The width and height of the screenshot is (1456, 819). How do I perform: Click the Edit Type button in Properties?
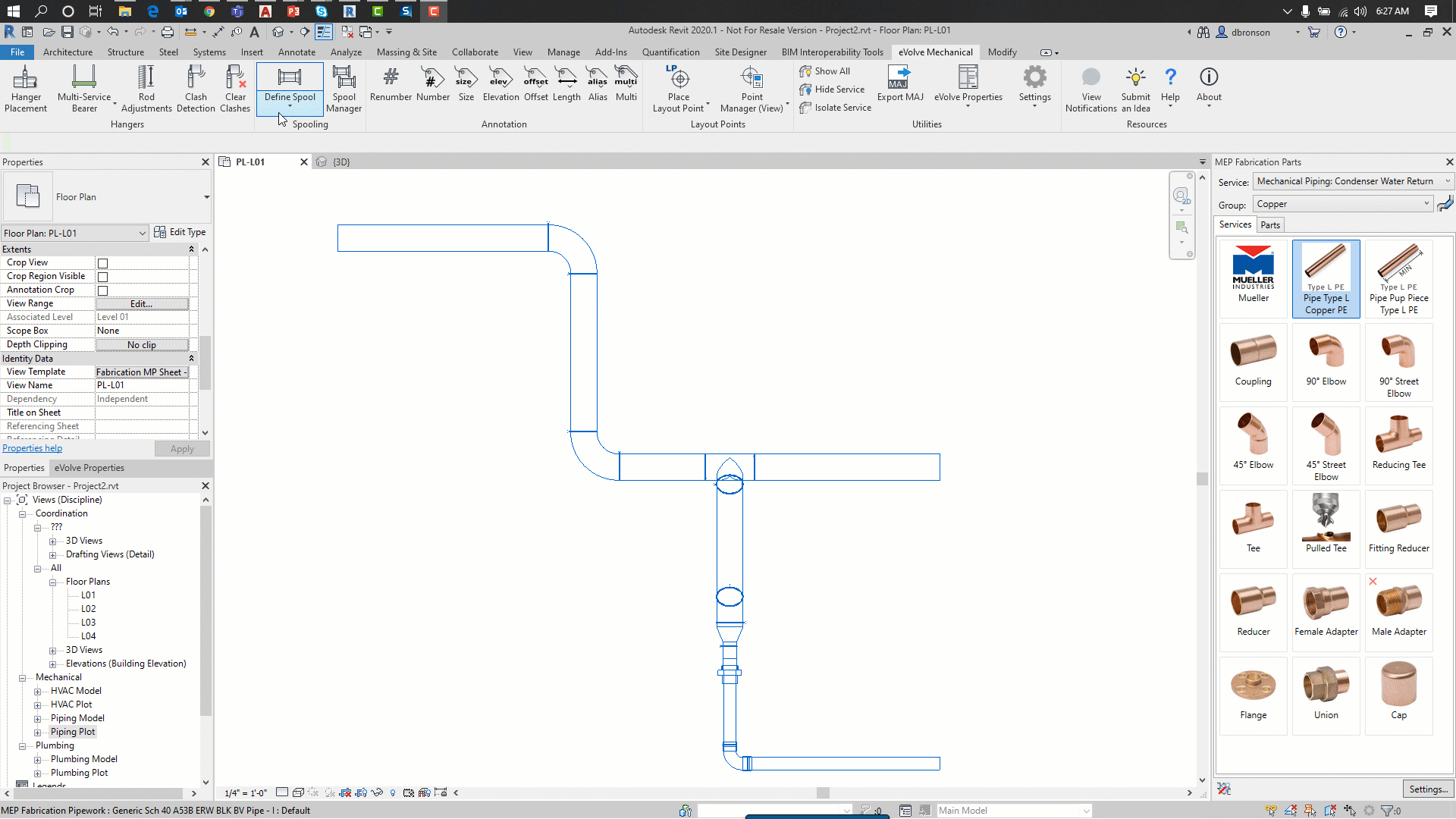pyautogui.click(x=181, y=231)
